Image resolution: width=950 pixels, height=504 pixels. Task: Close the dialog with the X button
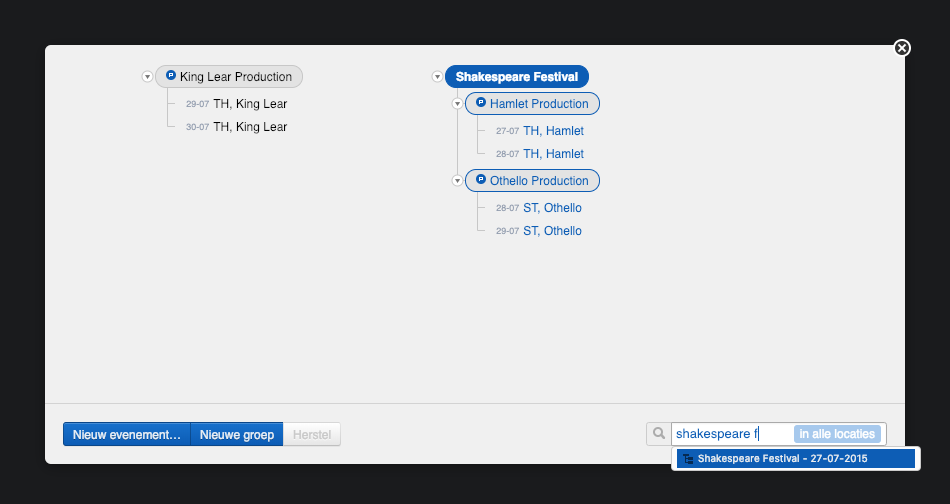click(x=902, y=48)
